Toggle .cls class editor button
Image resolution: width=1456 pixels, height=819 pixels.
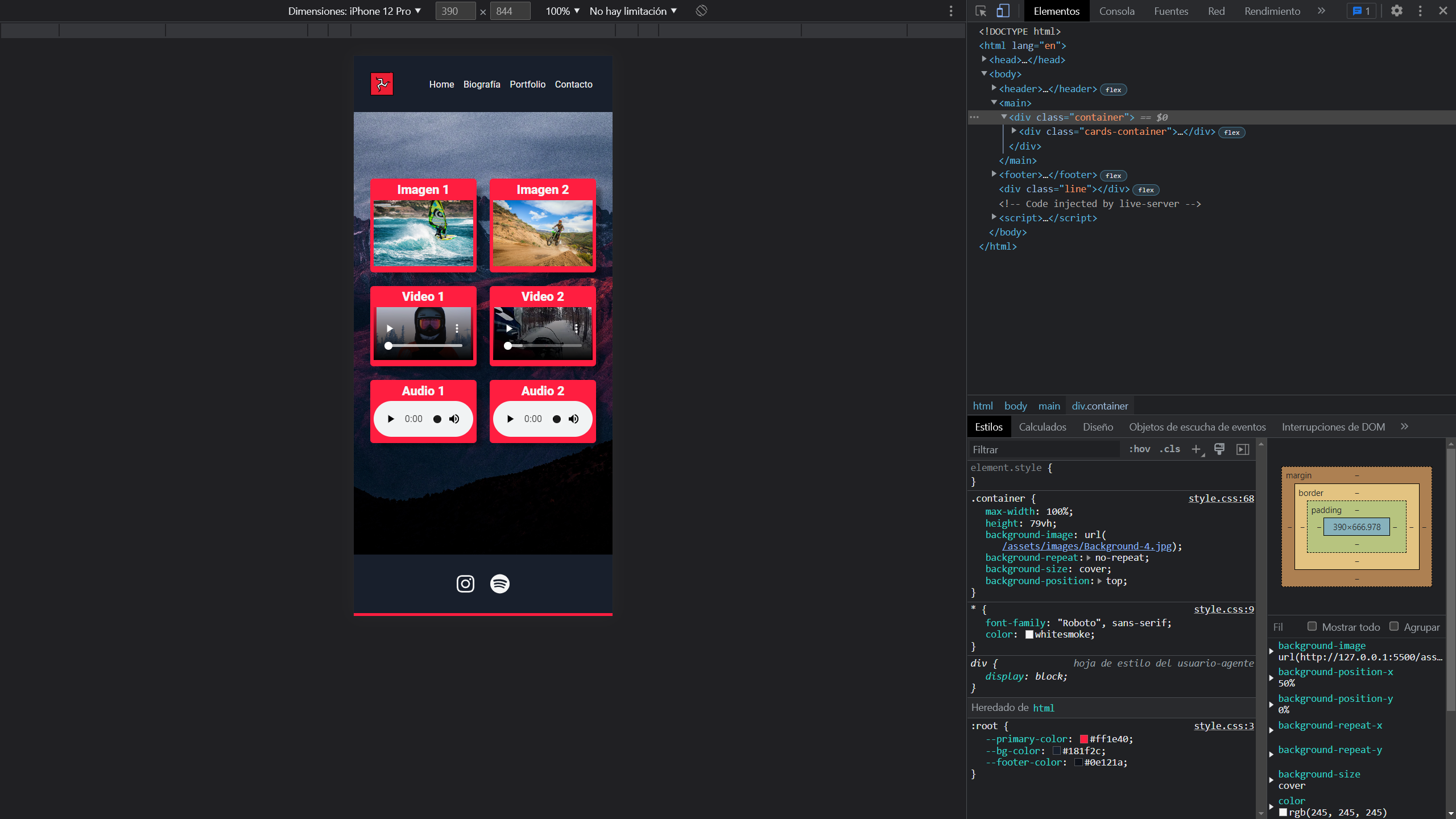pyautogui.click(x=1170, y=449)
